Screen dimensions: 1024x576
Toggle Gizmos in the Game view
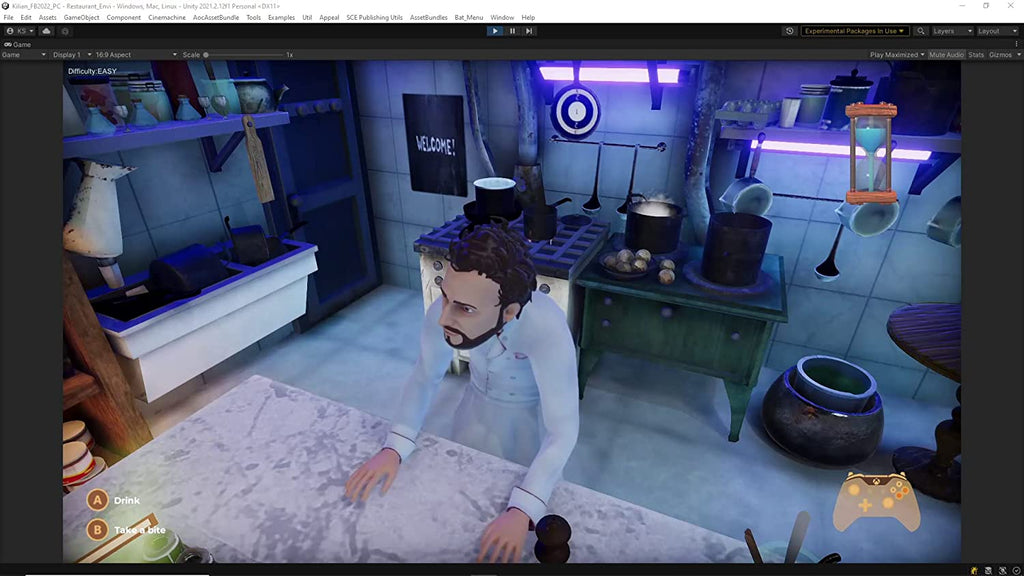click(1000, 55)
